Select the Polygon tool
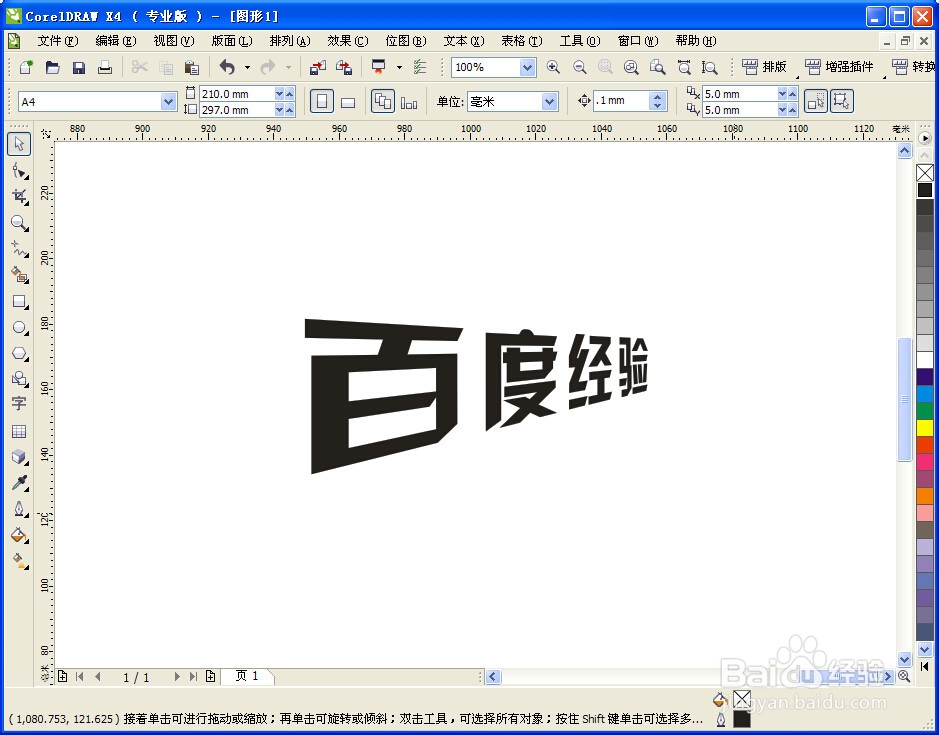This screenshot has width=939, height=735. pos(19,353)
